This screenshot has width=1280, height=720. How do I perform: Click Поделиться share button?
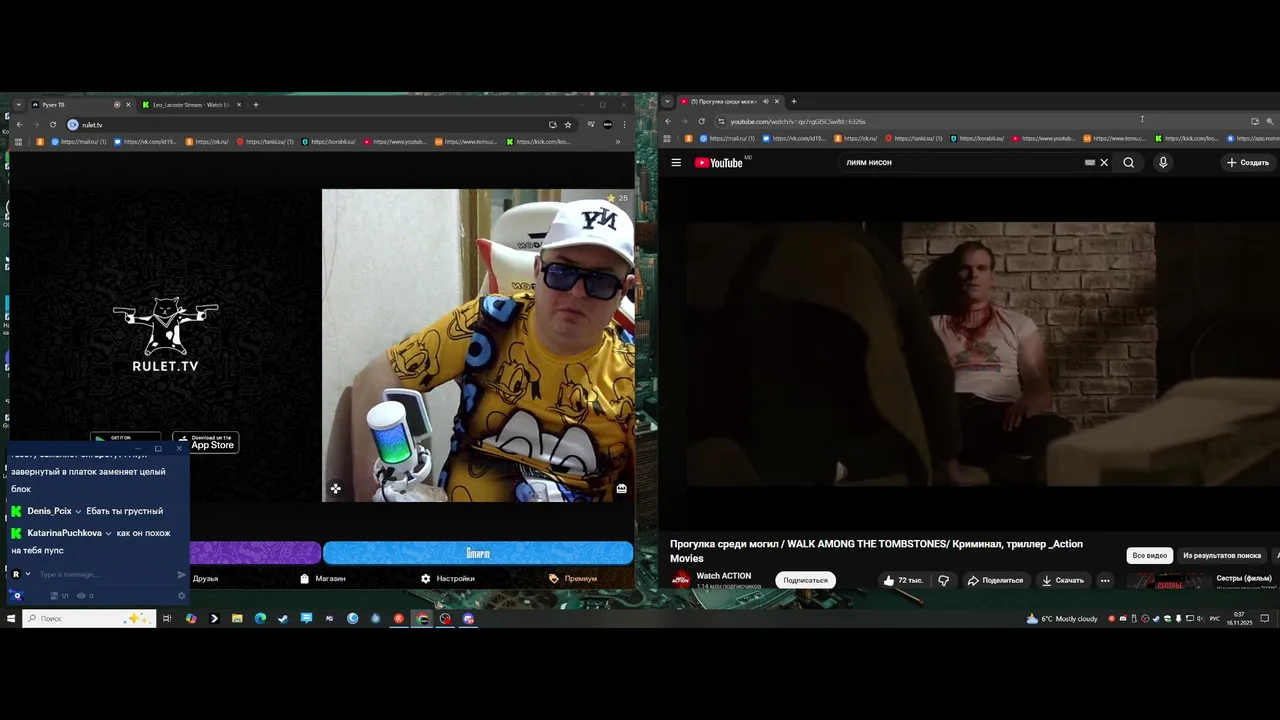995,580
